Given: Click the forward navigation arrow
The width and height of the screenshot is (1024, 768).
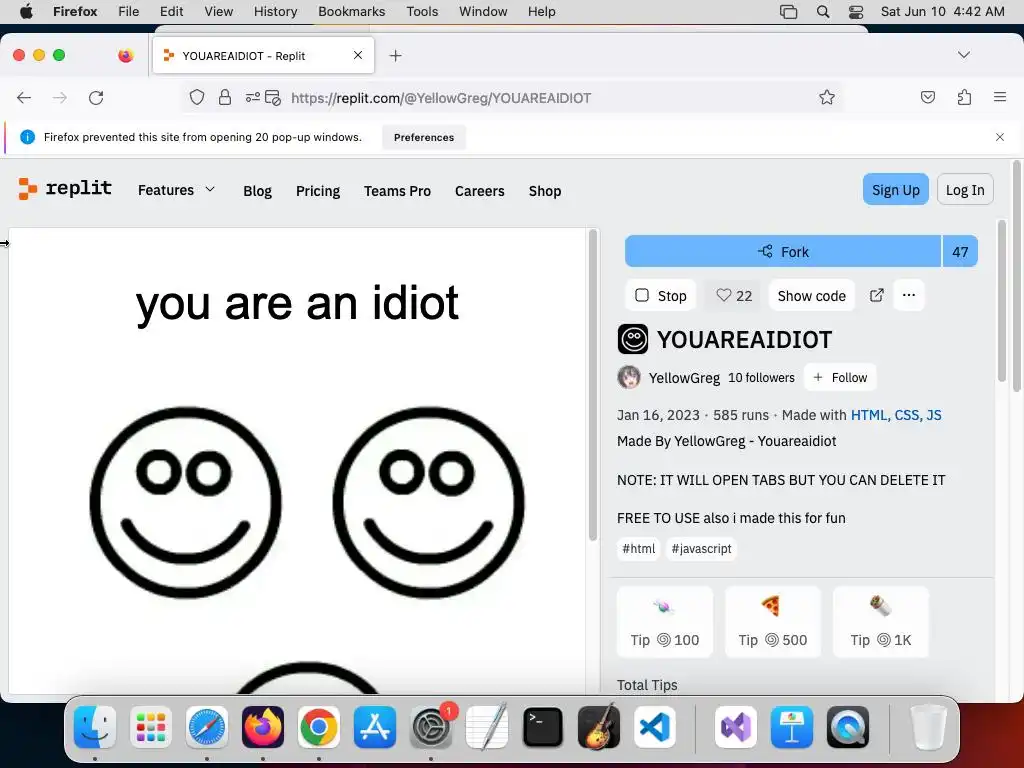Looking at the screenshot, I should [59, 98].
